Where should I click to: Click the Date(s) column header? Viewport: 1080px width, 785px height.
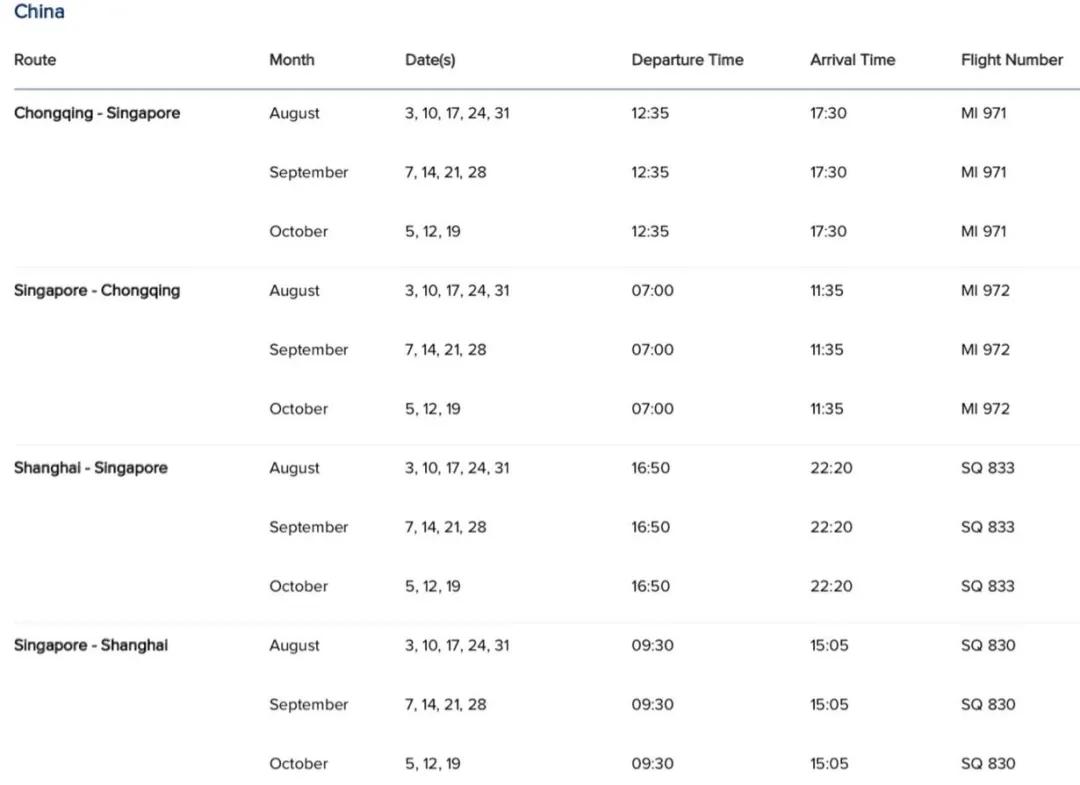pos(430,60)
